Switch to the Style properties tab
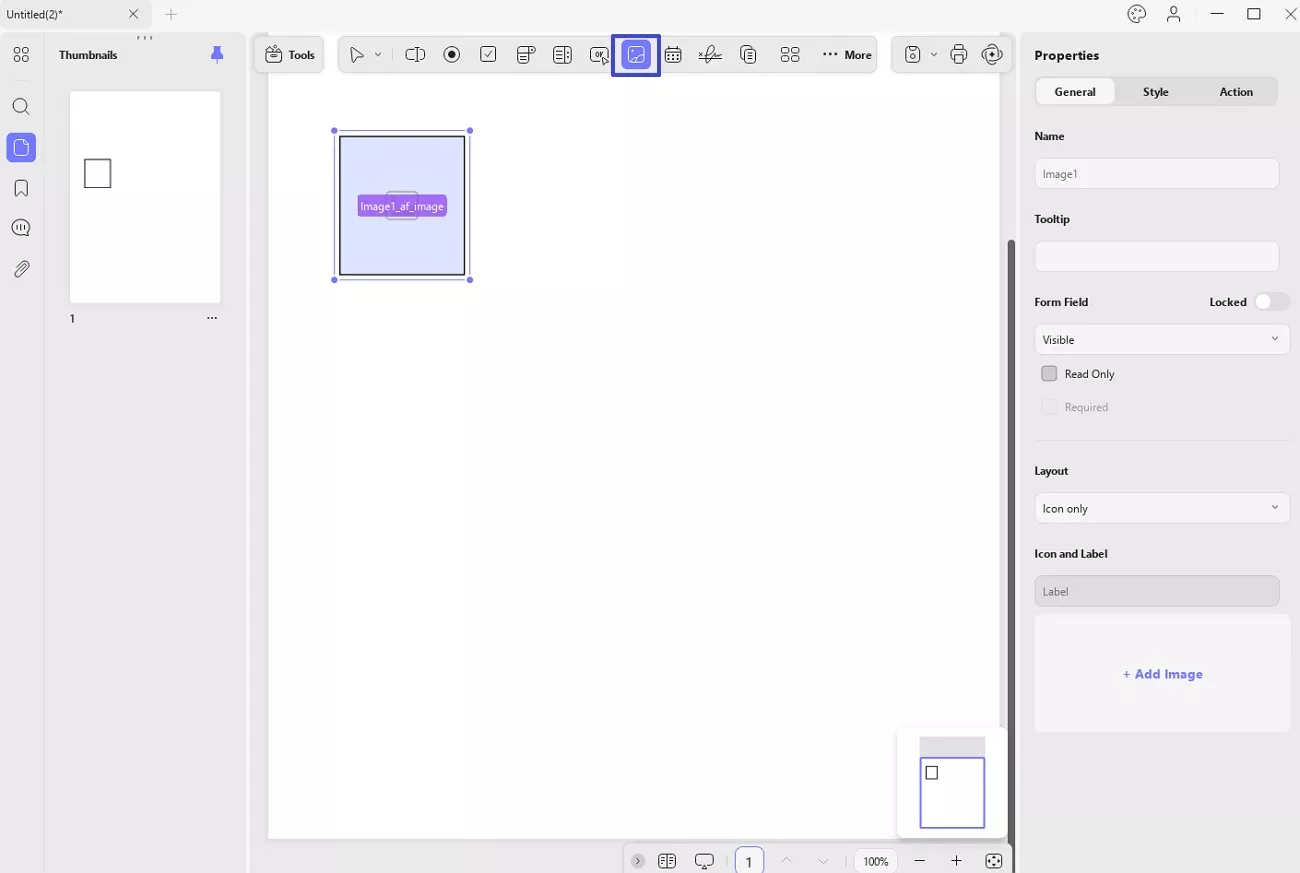The image size is (1300, 873). coord(1156,91)
